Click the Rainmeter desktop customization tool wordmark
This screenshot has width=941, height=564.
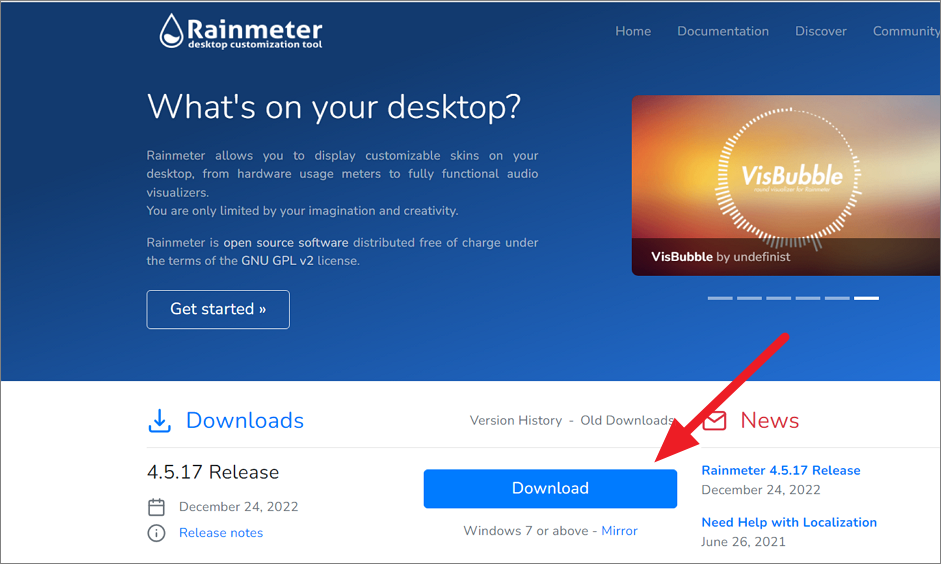pyautogui.click(x=254, y=33)
